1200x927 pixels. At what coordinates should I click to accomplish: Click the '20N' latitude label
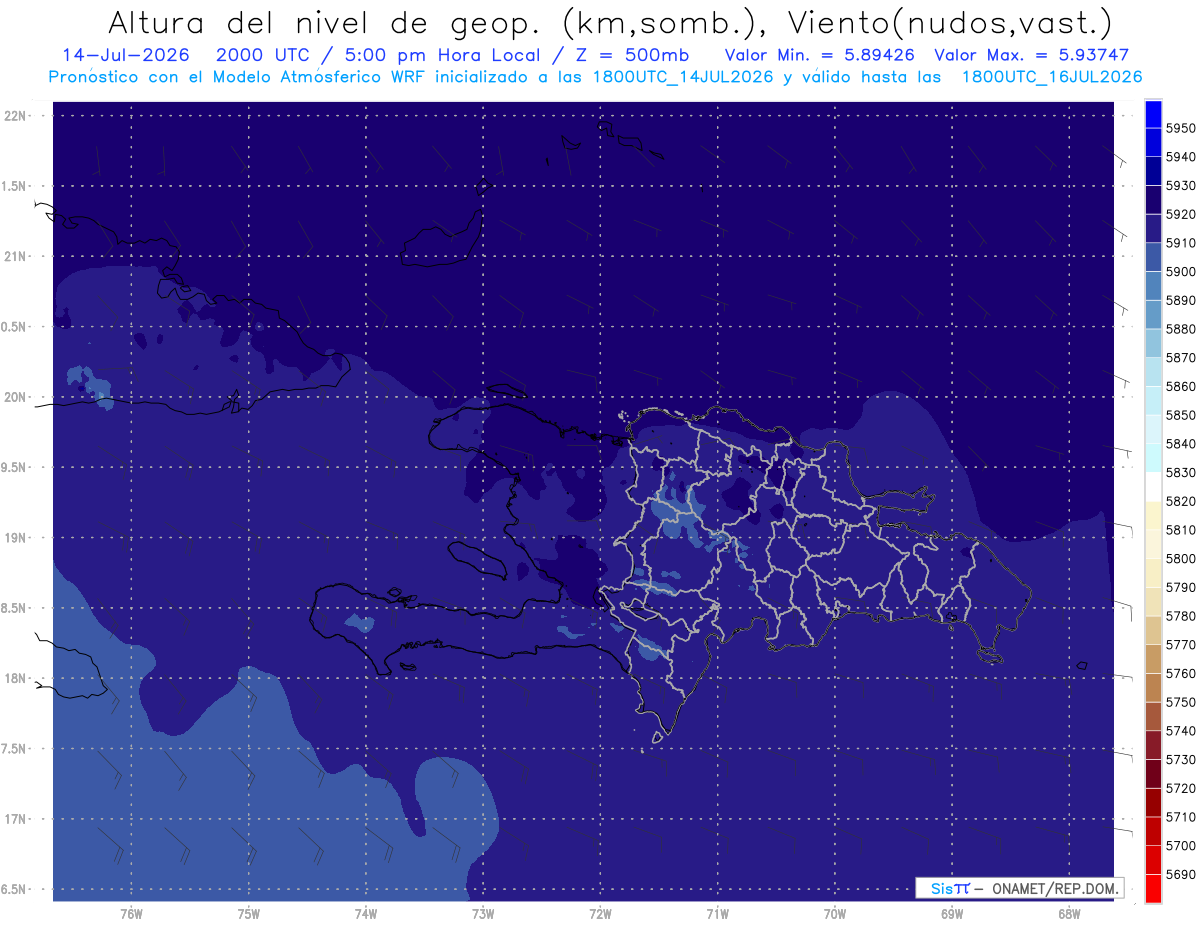point(16,398)
